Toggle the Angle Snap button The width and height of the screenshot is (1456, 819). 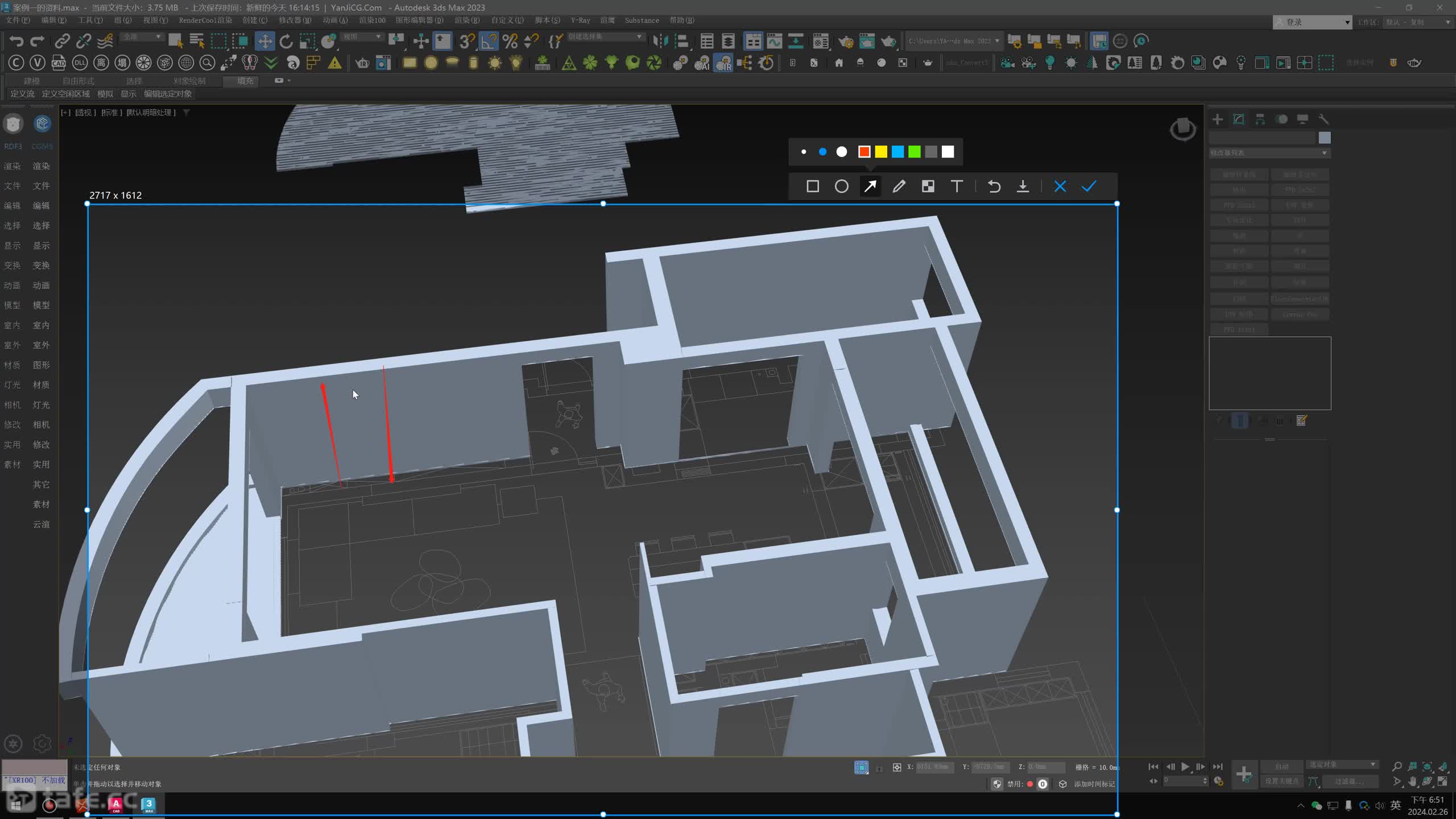[489, 41]
